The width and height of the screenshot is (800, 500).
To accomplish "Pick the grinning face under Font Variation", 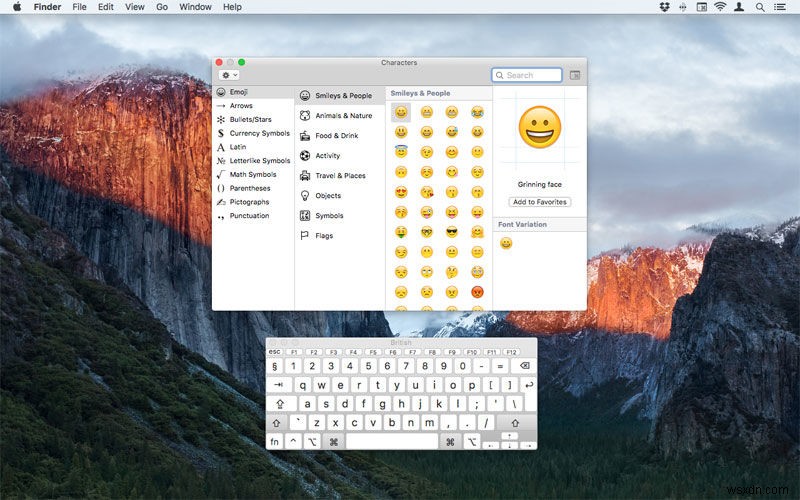I will coord(506,243).
